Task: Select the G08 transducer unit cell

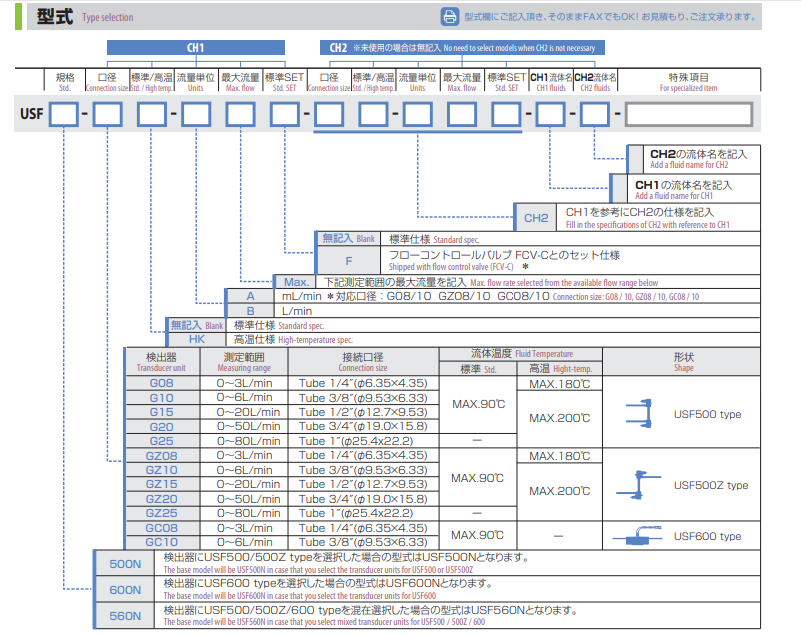Action: (161, 384)
